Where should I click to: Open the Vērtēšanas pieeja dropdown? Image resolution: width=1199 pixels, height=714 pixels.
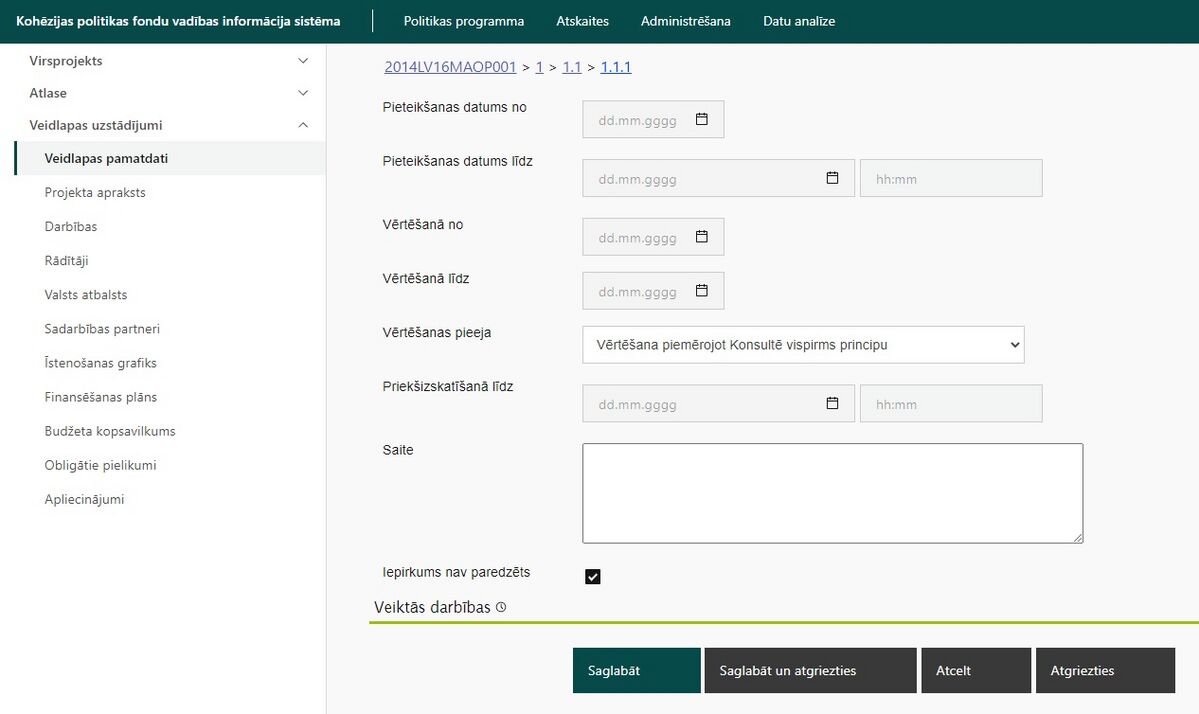tap(803, 345)
